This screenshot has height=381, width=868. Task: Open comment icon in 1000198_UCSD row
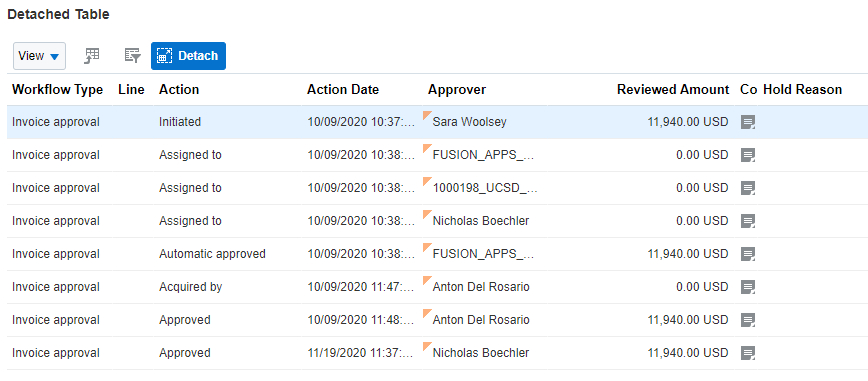pos(748,188)
